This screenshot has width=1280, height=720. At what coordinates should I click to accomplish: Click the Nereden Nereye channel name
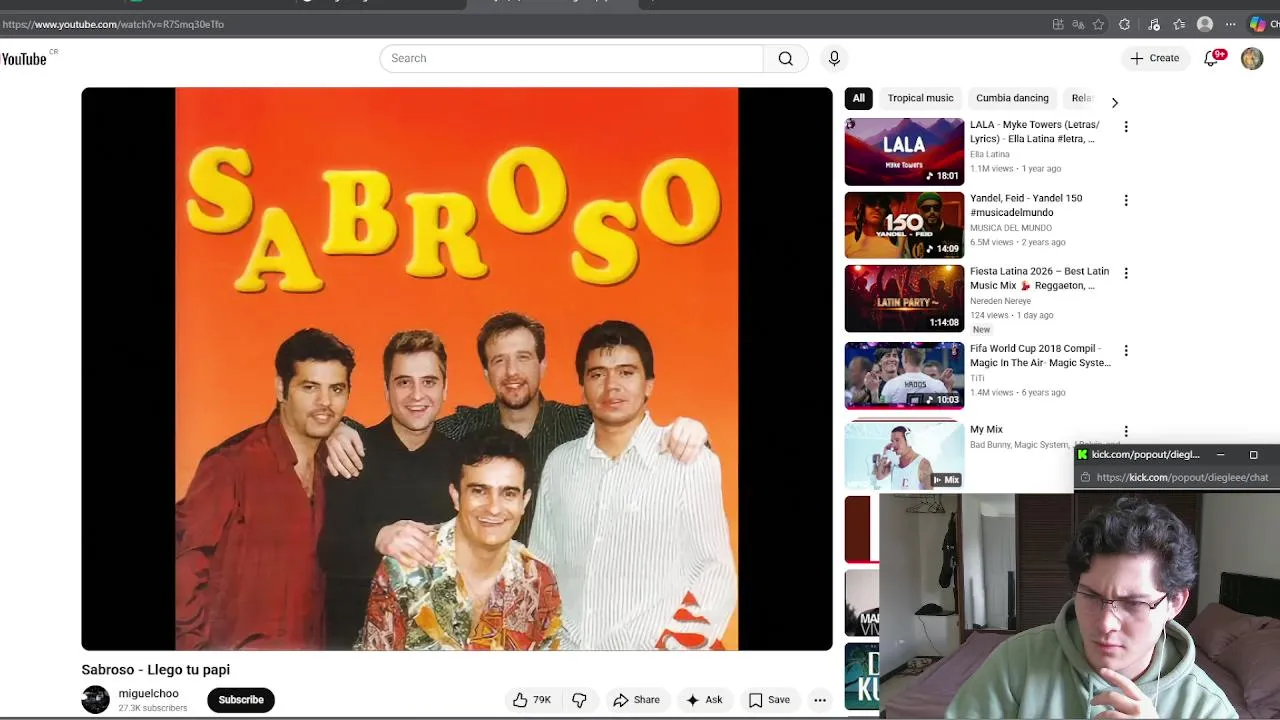pos(1000,301)
